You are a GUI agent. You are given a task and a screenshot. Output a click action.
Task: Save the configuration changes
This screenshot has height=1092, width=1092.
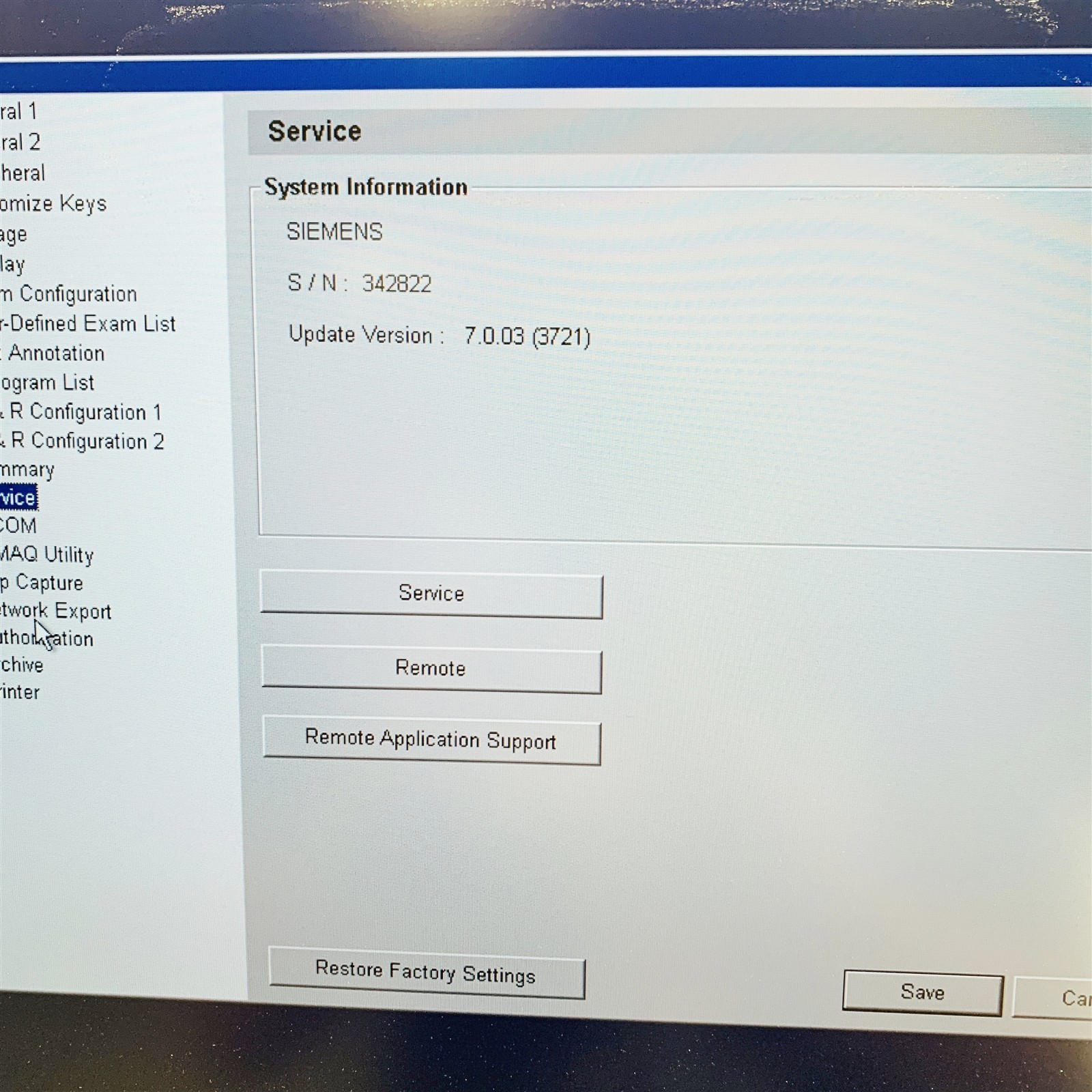(x=923, y=993)
